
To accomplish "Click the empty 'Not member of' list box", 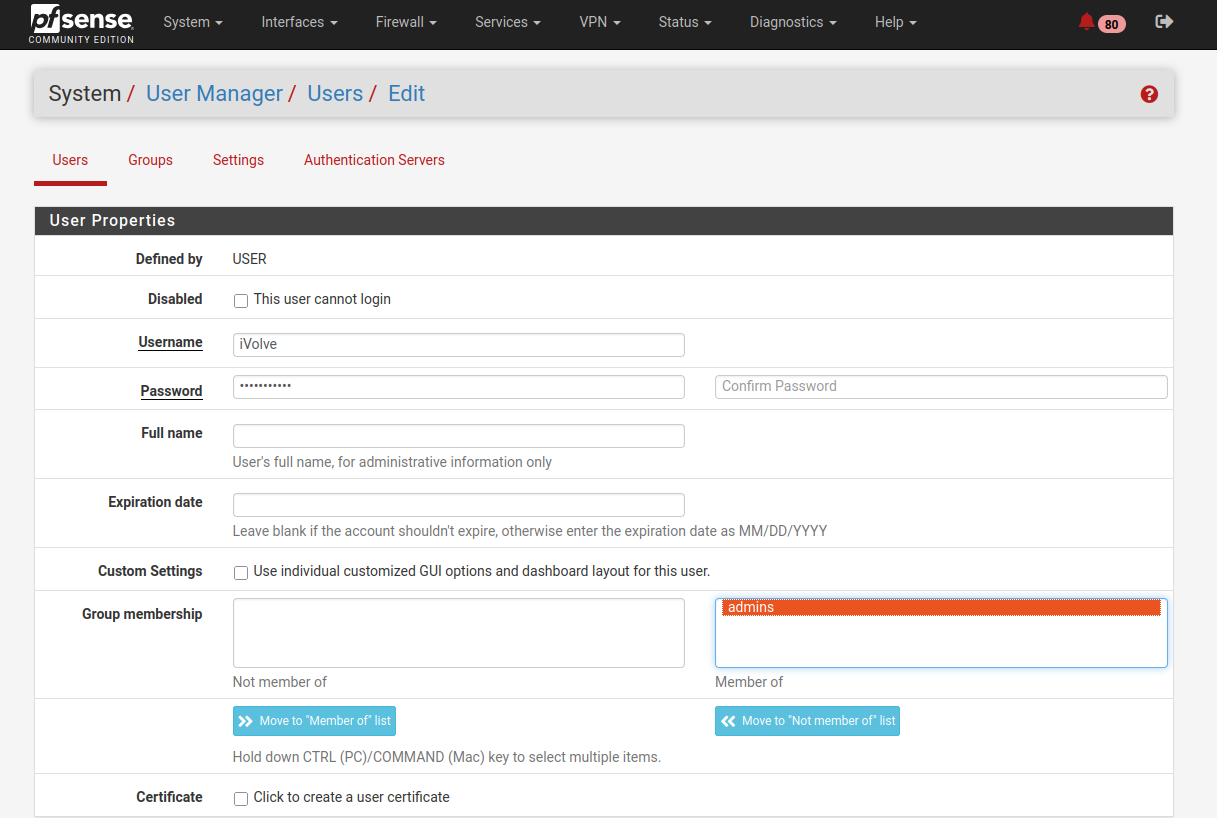I will click(459, 633).
